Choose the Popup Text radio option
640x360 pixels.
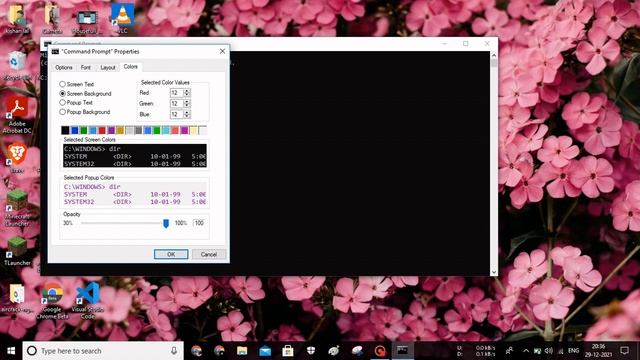(62, 102)
